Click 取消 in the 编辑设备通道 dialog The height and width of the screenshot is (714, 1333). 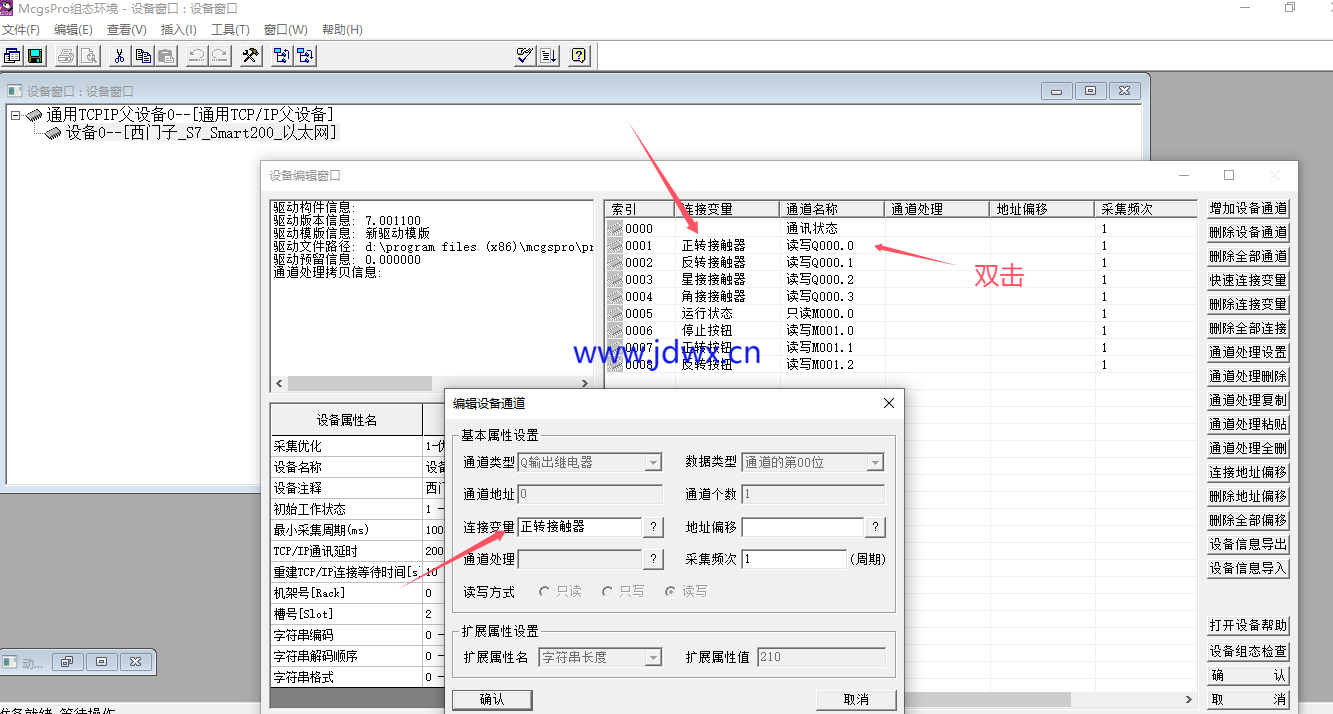click(x=856, y=700)
